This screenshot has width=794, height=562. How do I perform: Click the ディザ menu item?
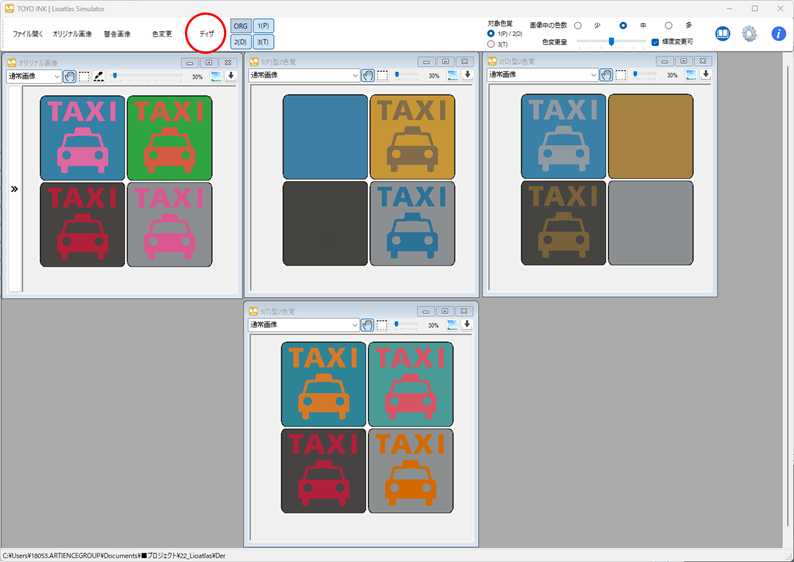pos(206,34)
